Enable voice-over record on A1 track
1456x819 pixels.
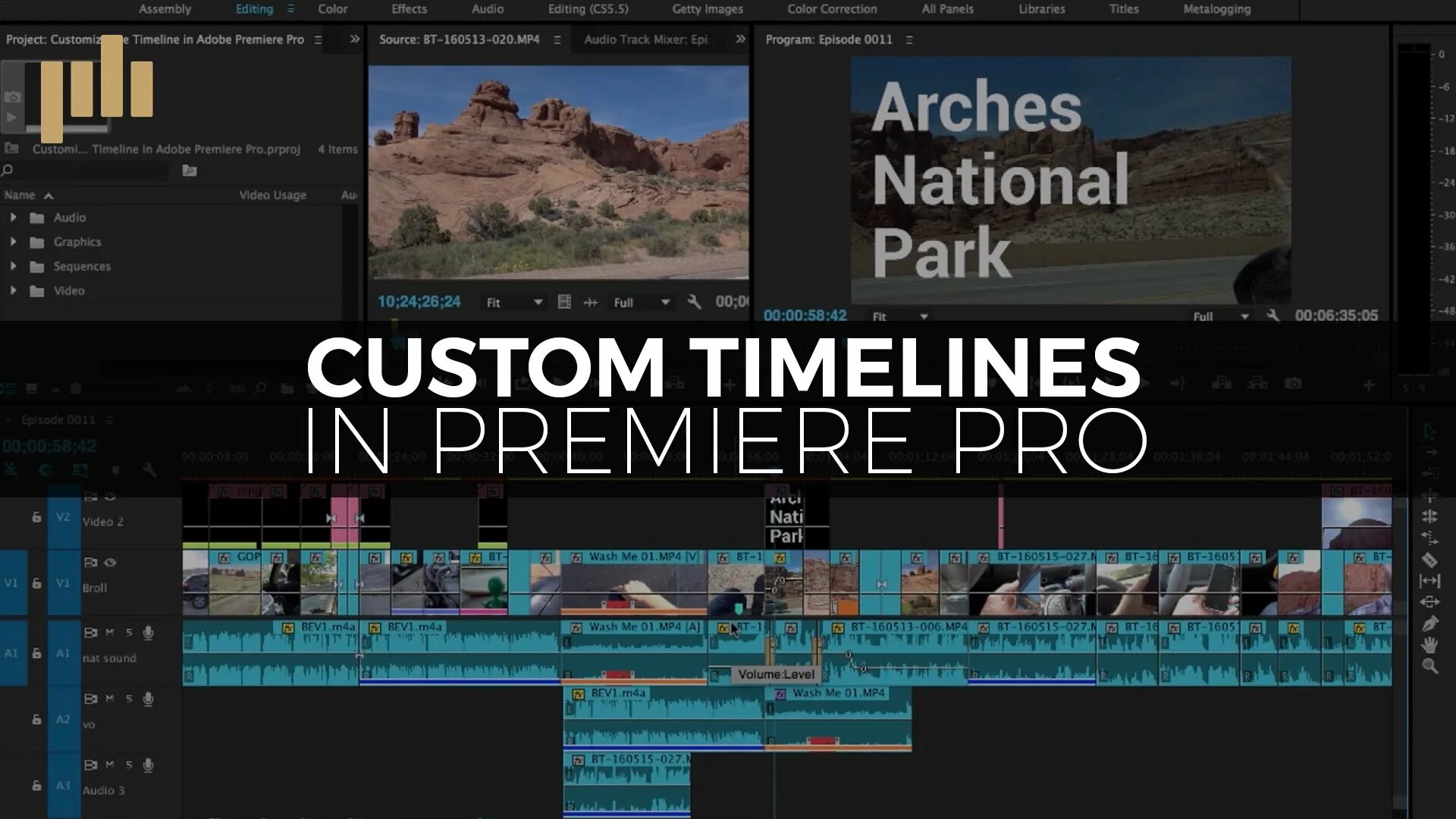pos(149,633)
